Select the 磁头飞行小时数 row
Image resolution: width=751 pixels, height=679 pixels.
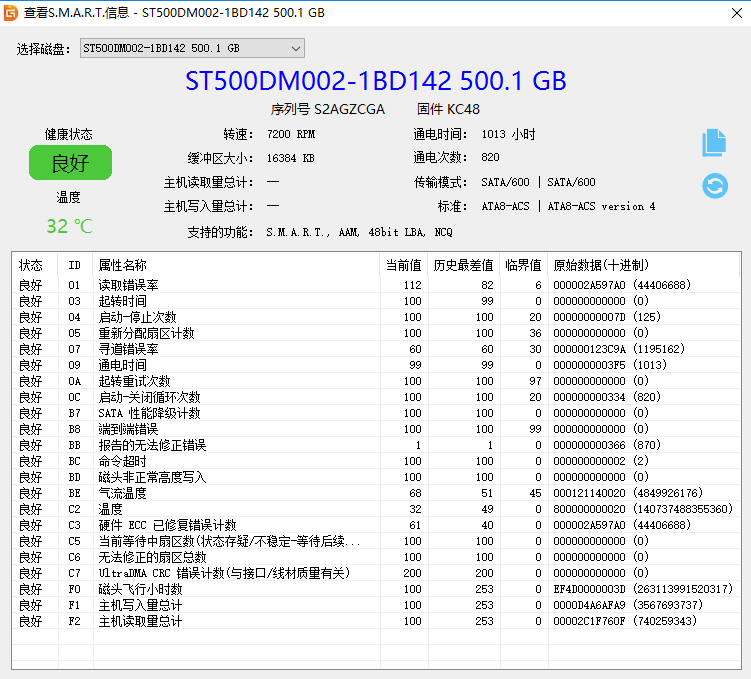coord(376,589)
